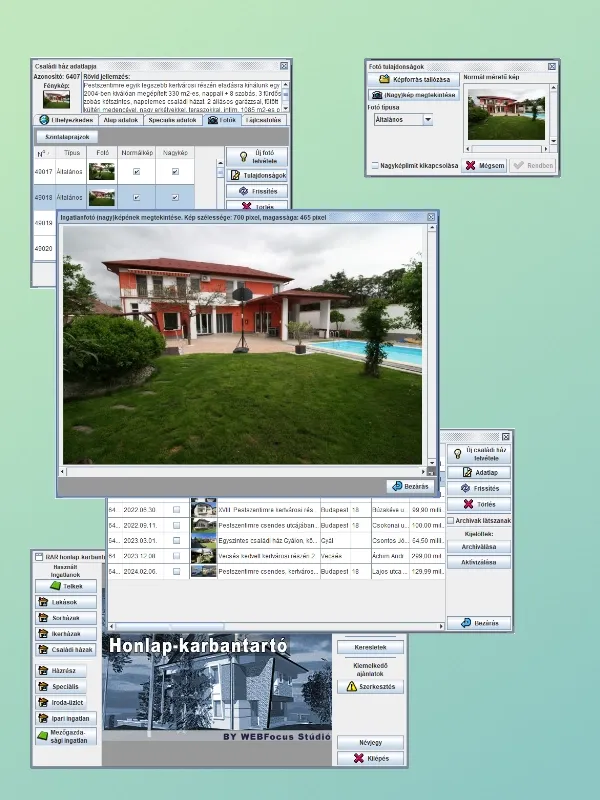Click Törlés in the house list window
The image size is (600, 800).
coord(479,504)
